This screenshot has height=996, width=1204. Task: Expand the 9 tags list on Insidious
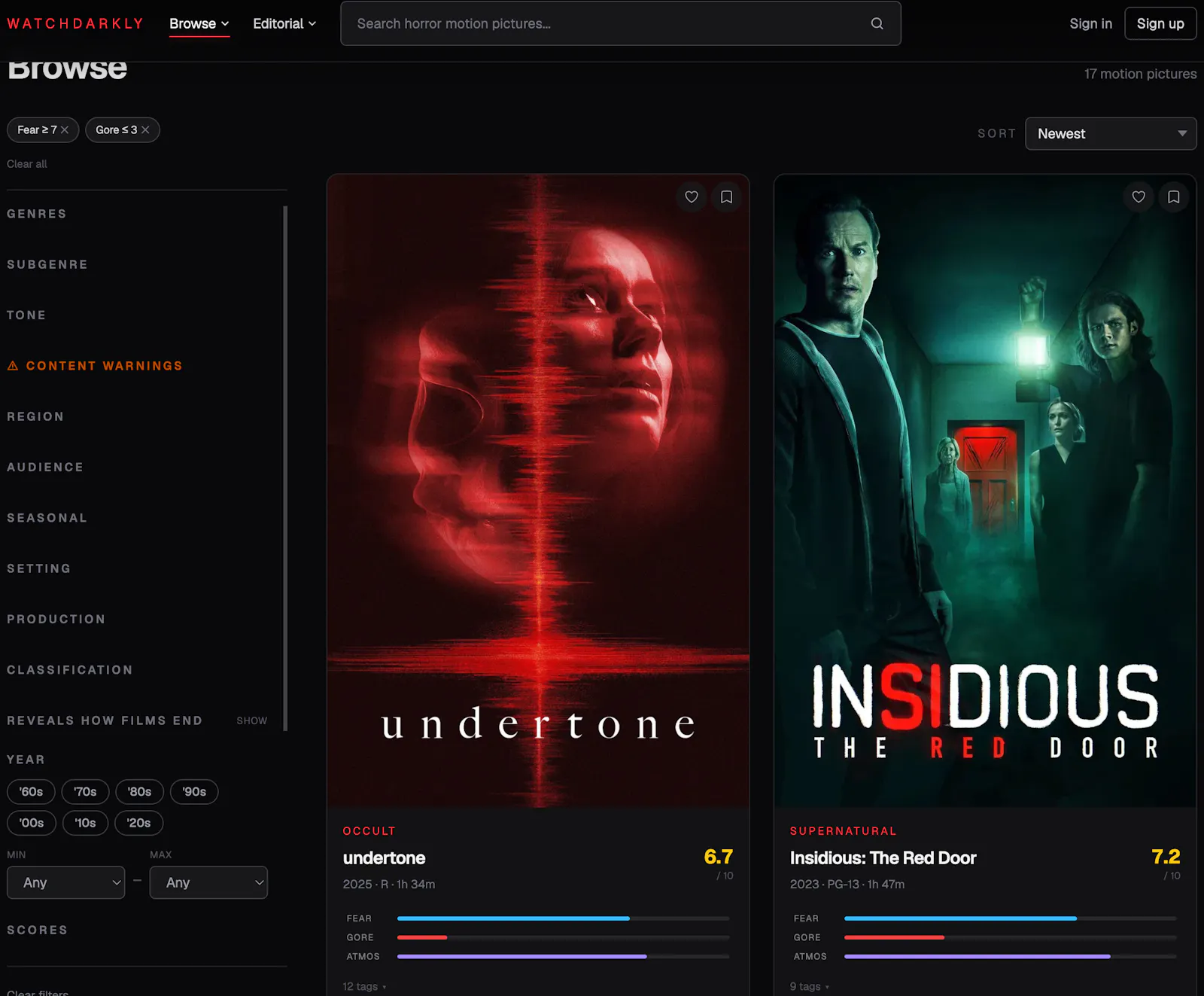click(810, 987)
